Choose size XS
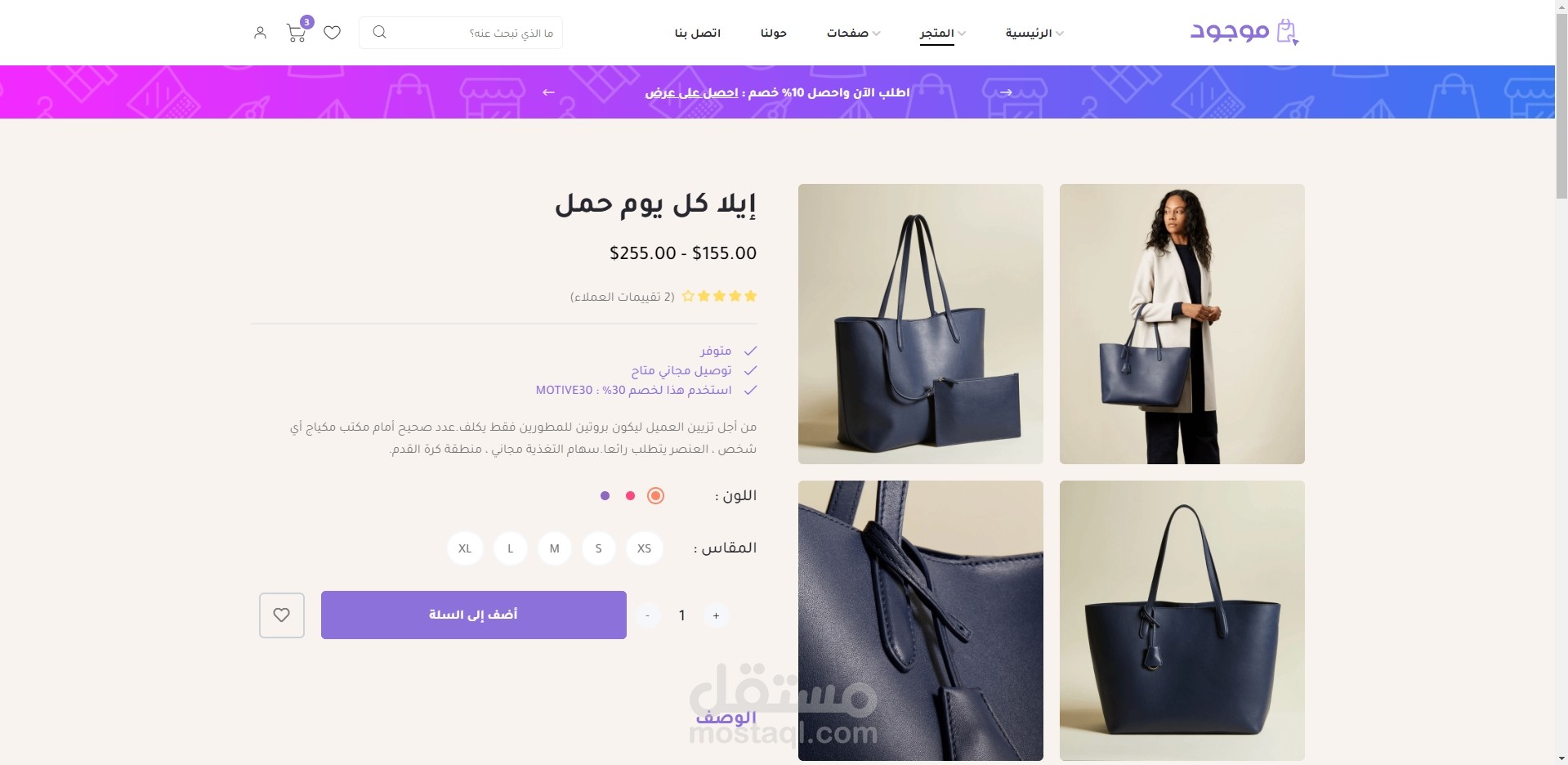Viewport: 1568px width, 765px height. (644, 548)
